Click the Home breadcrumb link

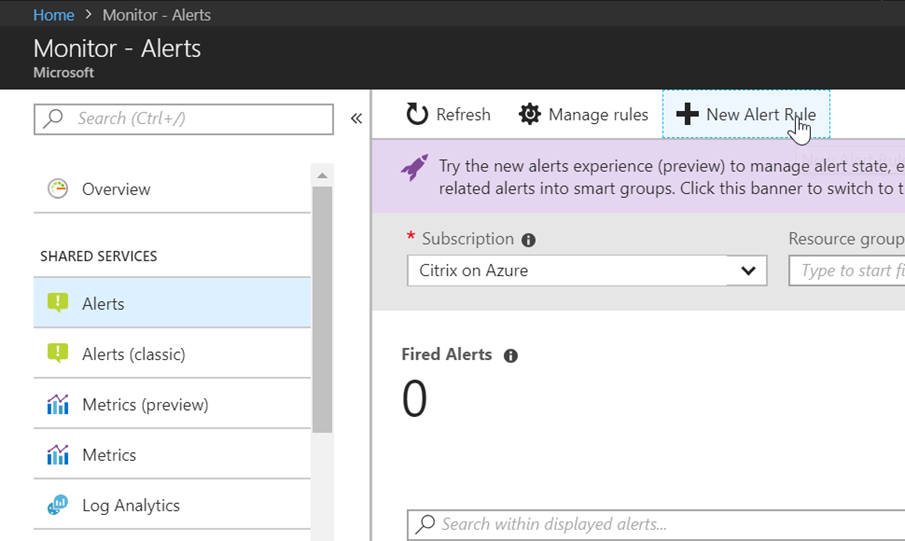[53, 15]
